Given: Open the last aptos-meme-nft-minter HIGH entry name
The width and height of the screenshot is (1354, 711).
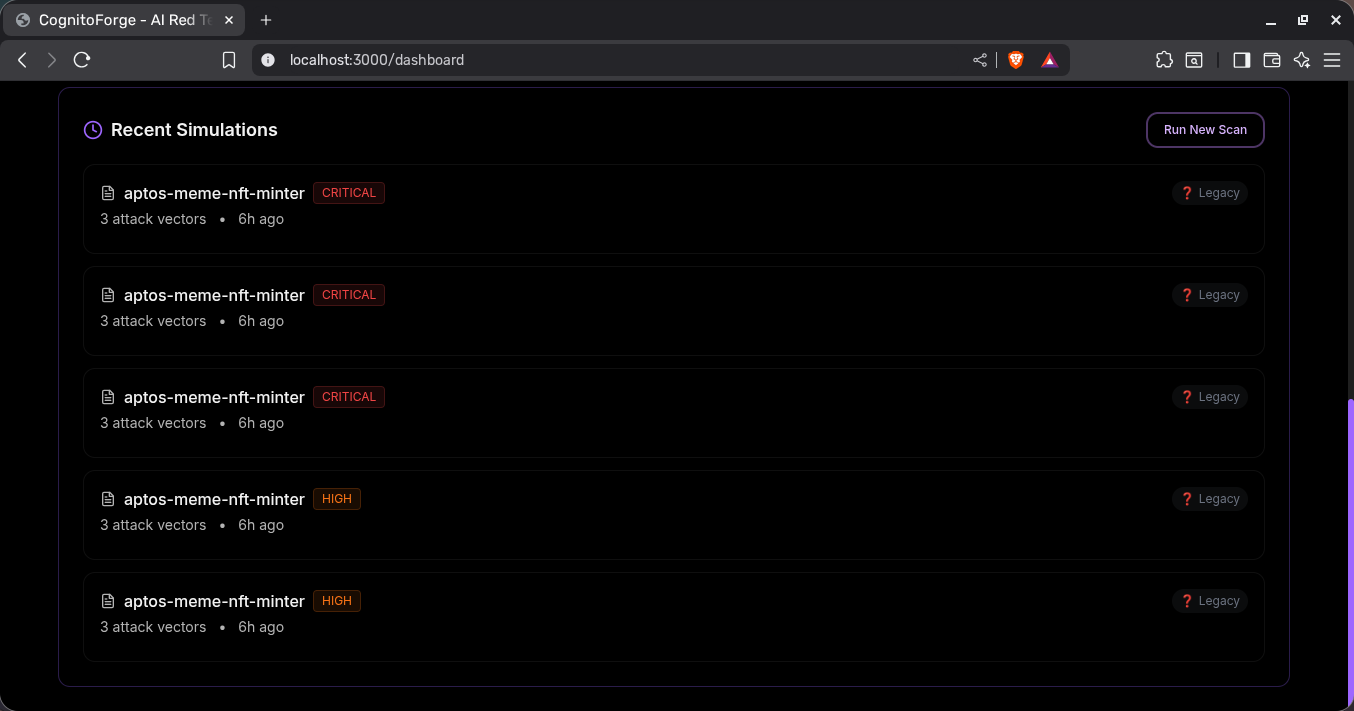Looking at the screenshot, I should 214,601.
